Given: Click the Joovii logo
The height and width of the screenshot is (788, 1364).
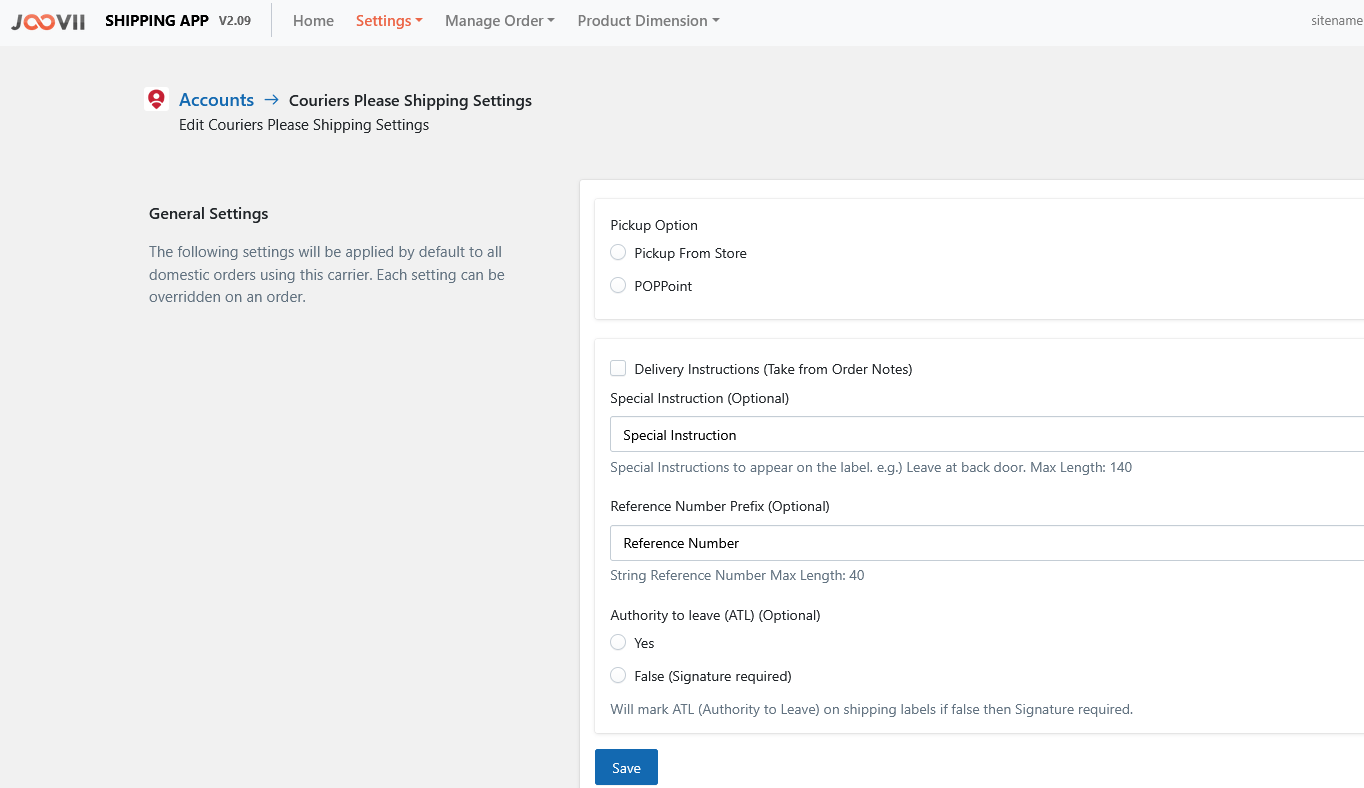Looking at the screenshot, I should point(48,21).
